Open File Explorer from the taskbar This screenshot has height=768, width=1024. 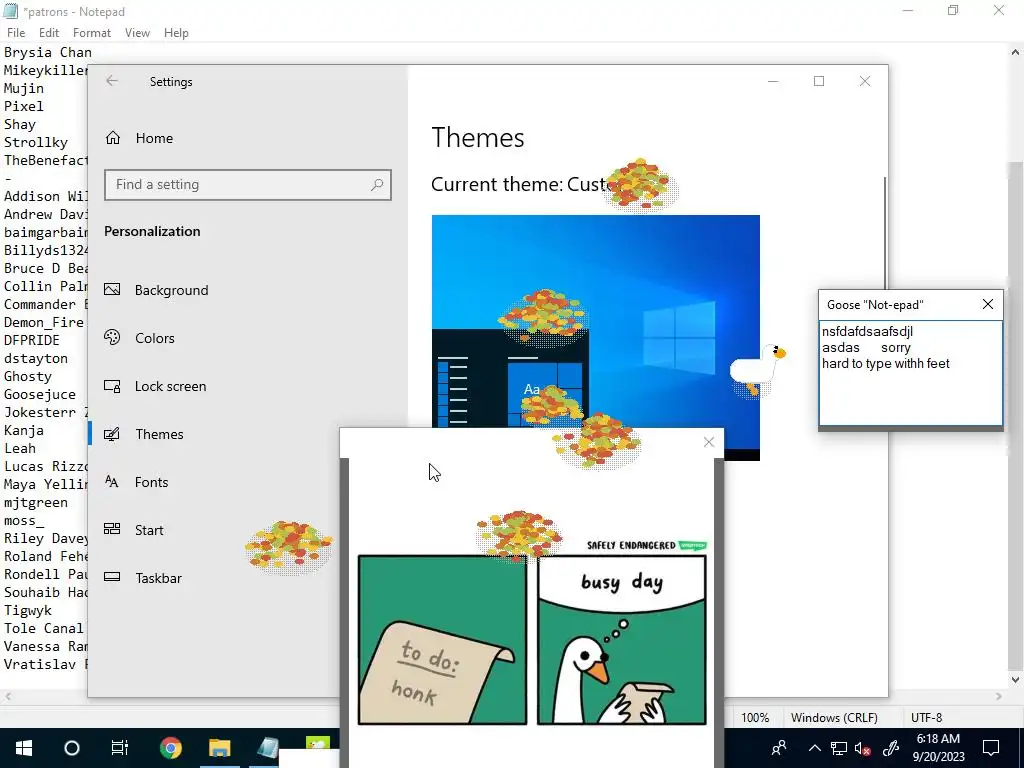coord(220,748)
